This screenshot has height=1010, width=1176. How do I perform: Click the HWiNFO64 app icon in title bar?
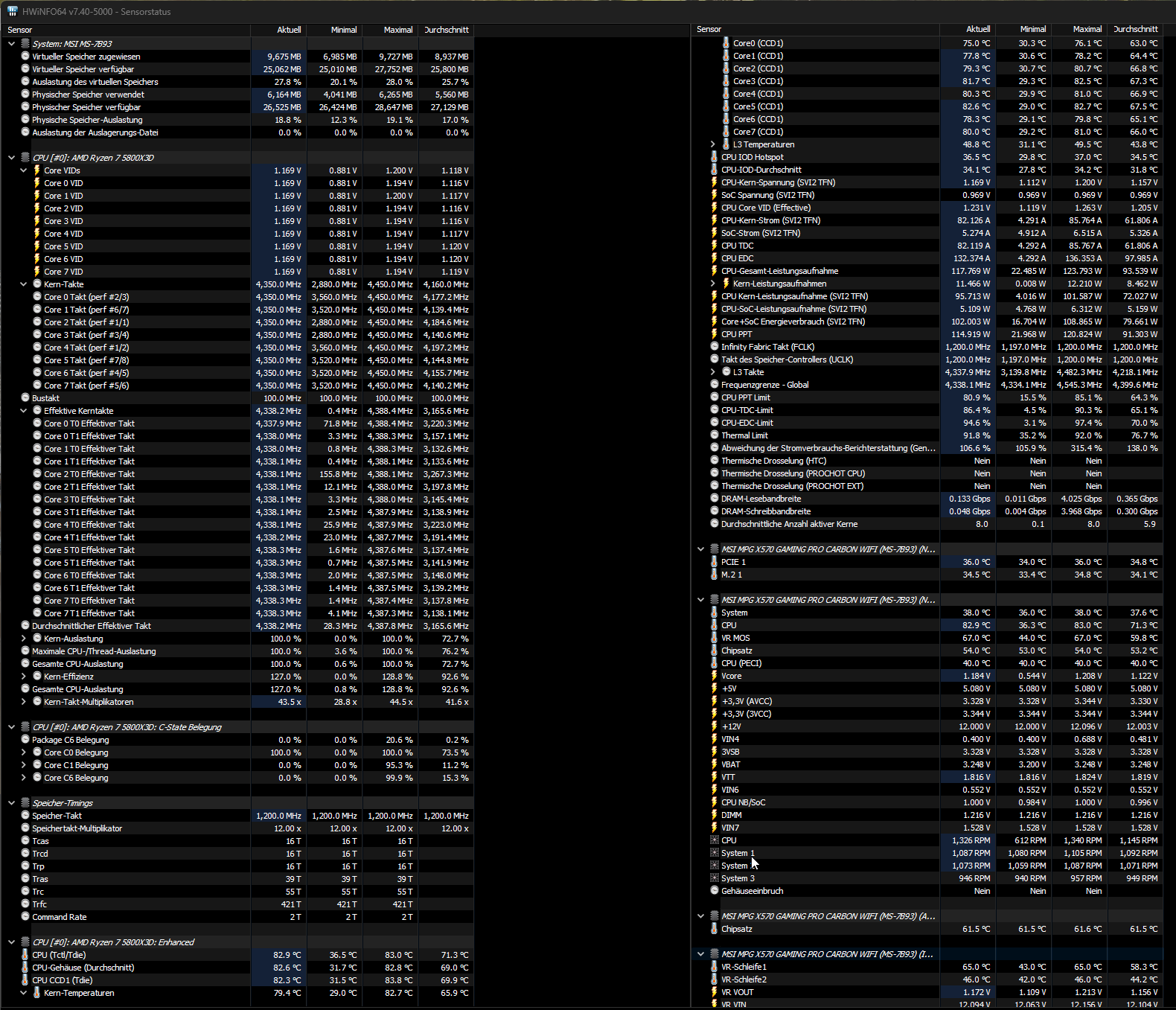(x=12, y=11)
